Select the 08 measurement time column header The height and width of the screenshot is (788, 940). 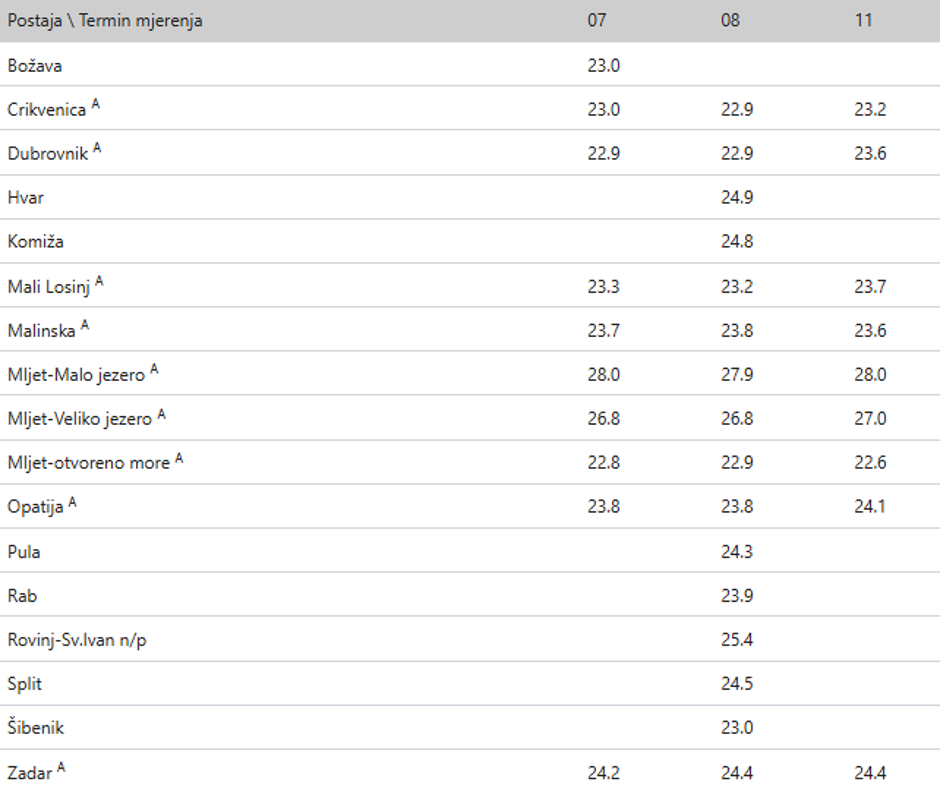[730, 20]
